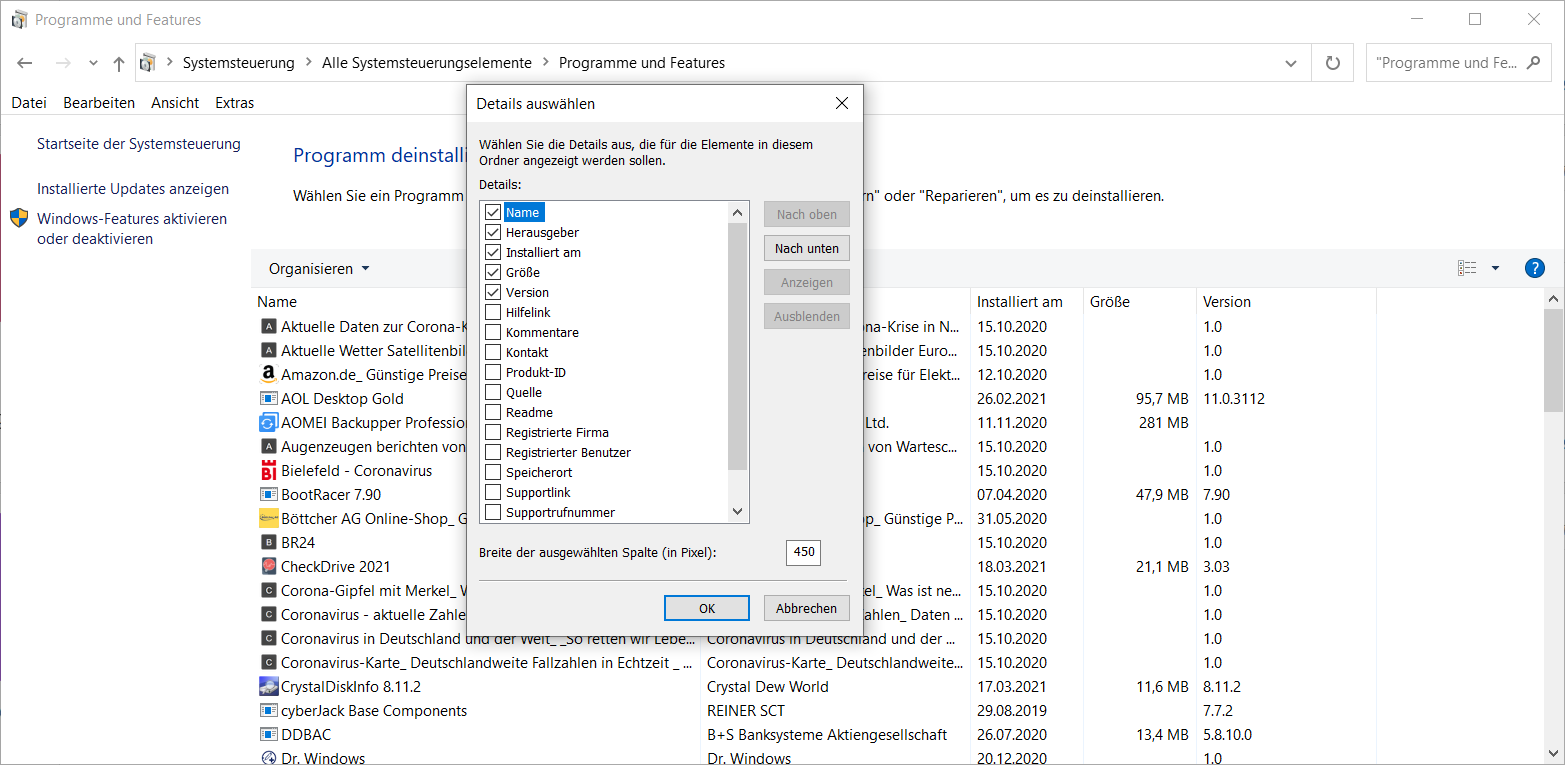Click the Windows-Features shield icon
1565x765 pixels.
[19, 218]
